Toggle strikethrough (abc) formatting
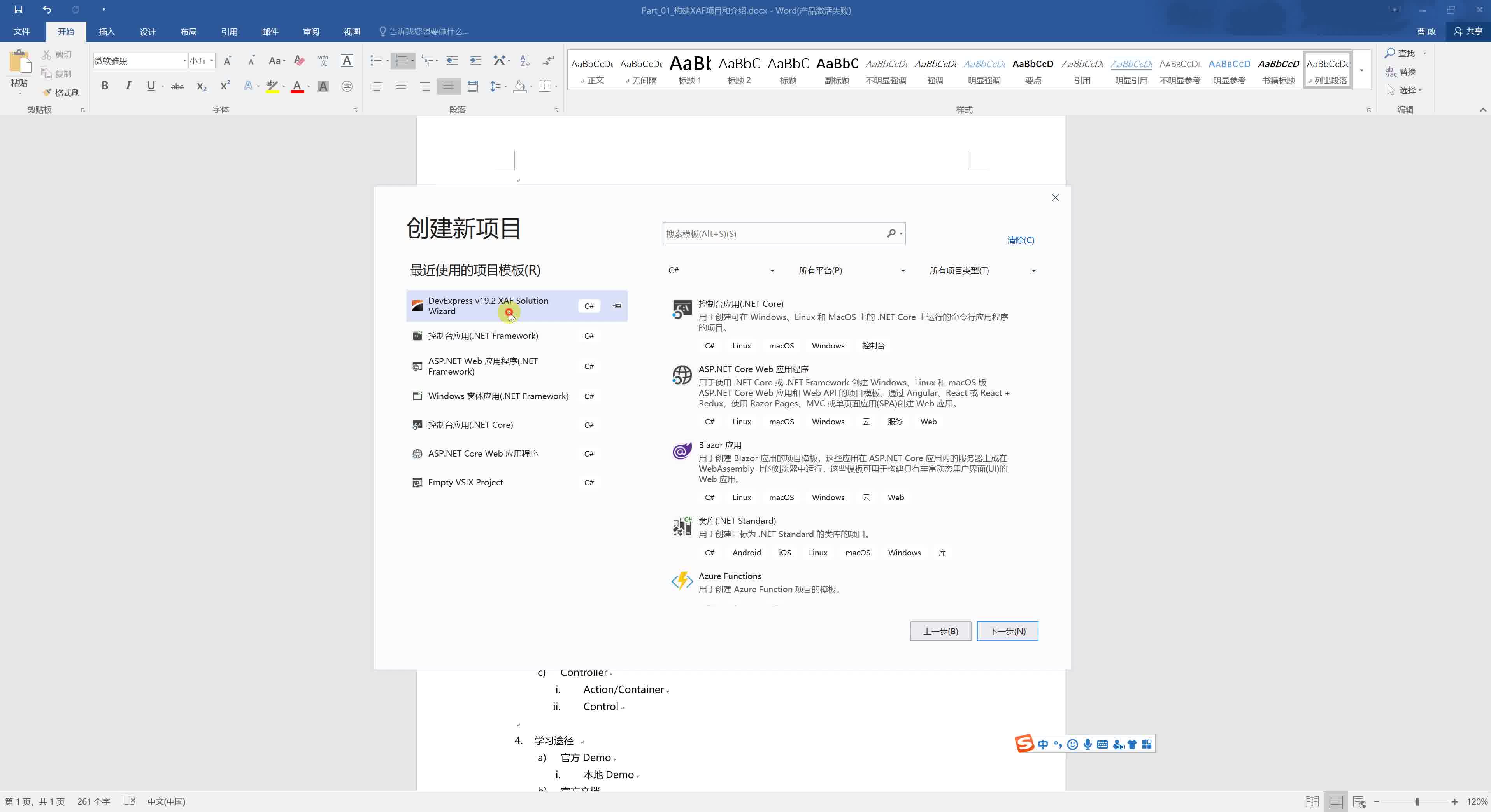 (177, 87)
